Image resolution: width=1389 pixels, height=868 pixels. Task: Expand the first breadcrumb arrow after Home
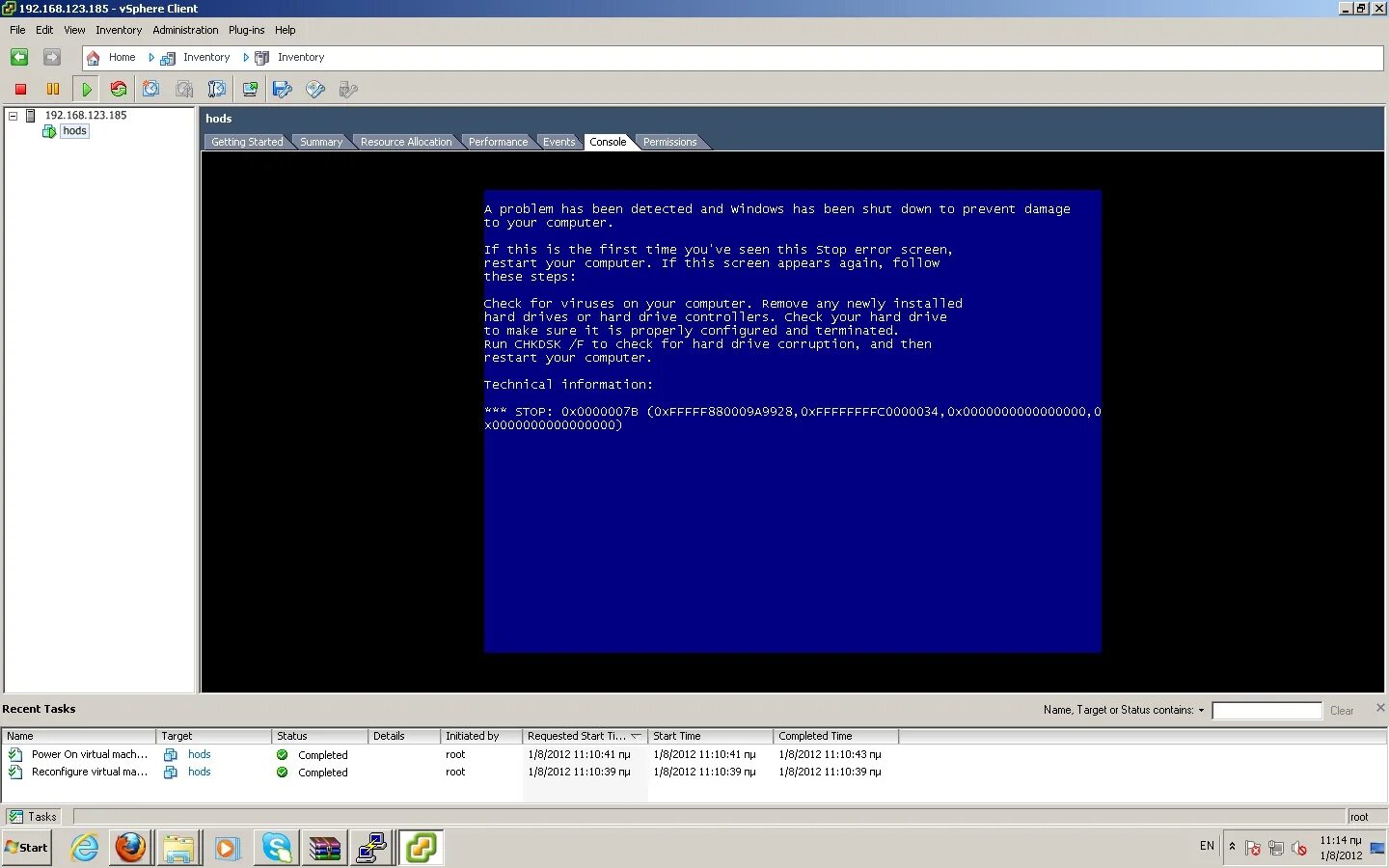click(151, 58)
